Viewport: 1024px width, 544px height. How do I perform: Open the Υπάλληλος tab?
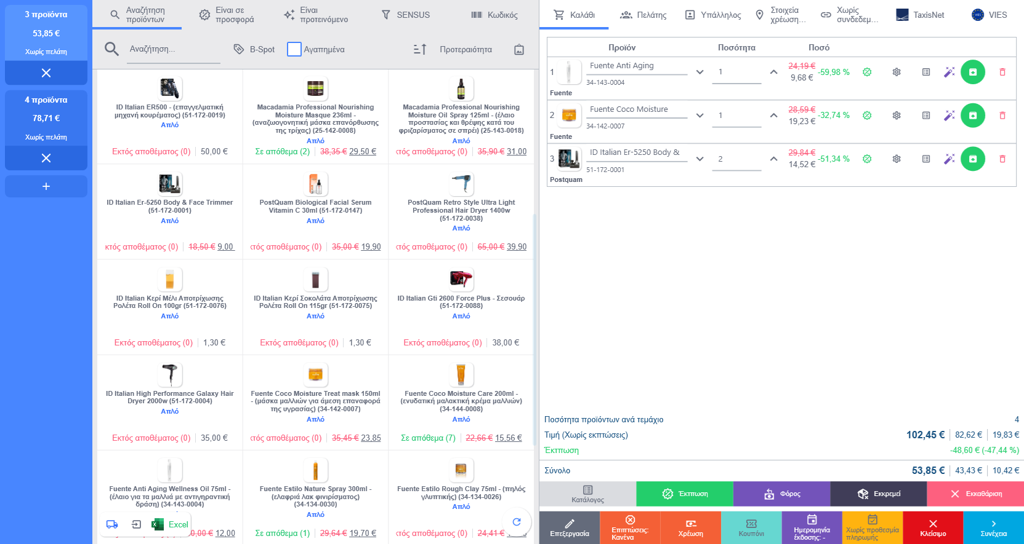pyautogui.click(x=713, y=15)
